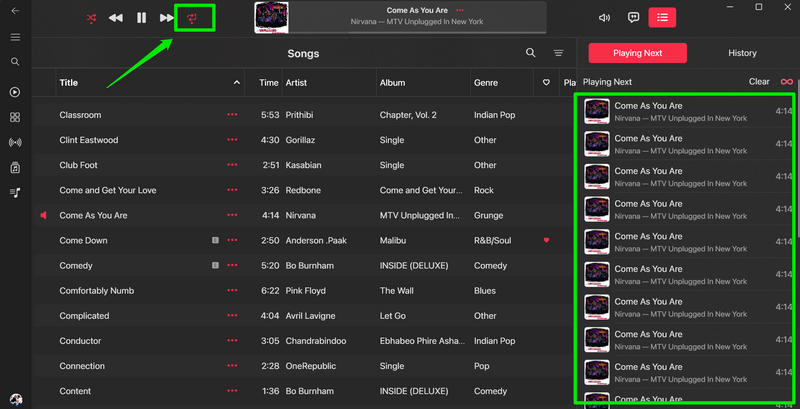Screen dimensions: 800x409
Task: Sort songs by the heart column
Action: (x=546, y=83)
